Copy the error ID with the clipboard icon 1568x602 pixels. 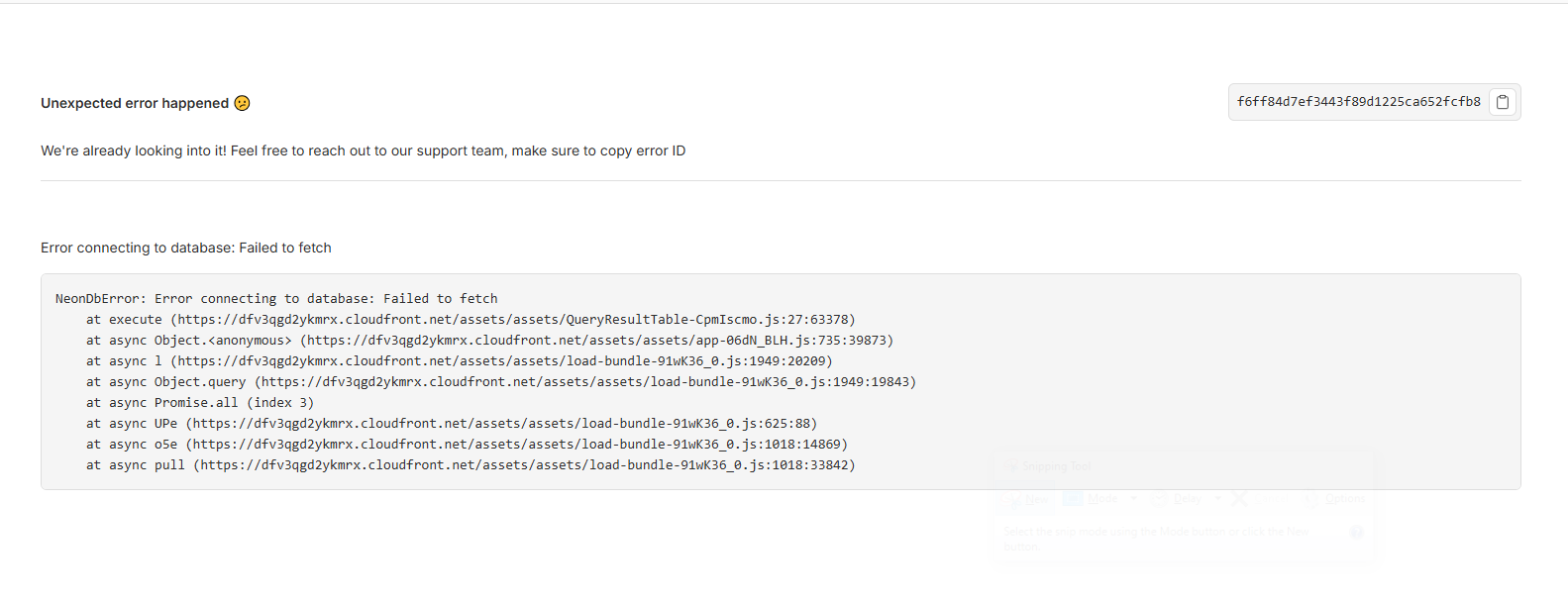pyautogui.click(x=1503, y=102)
